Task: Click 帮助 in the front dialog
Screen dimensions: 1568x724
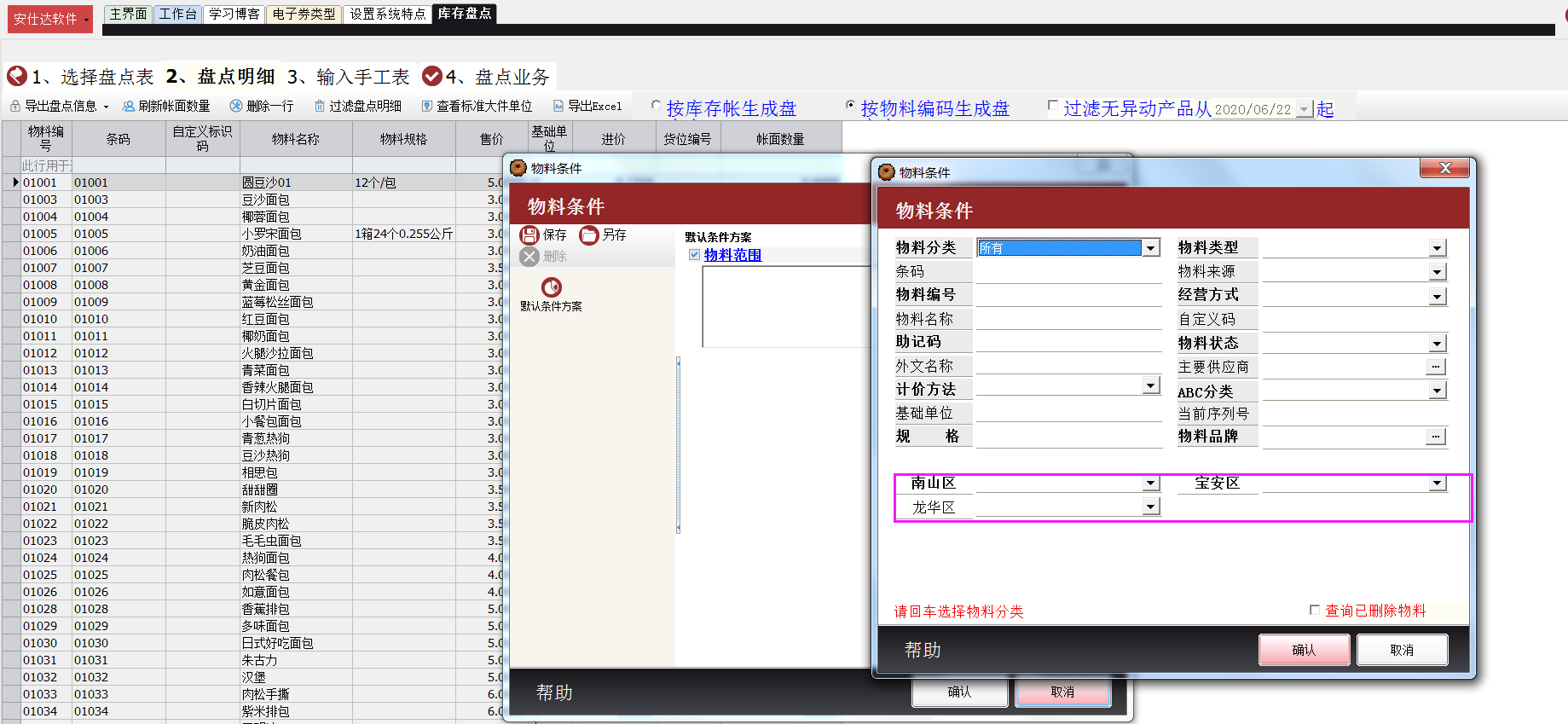Action: pyautogui.click(x=923, y=650)
